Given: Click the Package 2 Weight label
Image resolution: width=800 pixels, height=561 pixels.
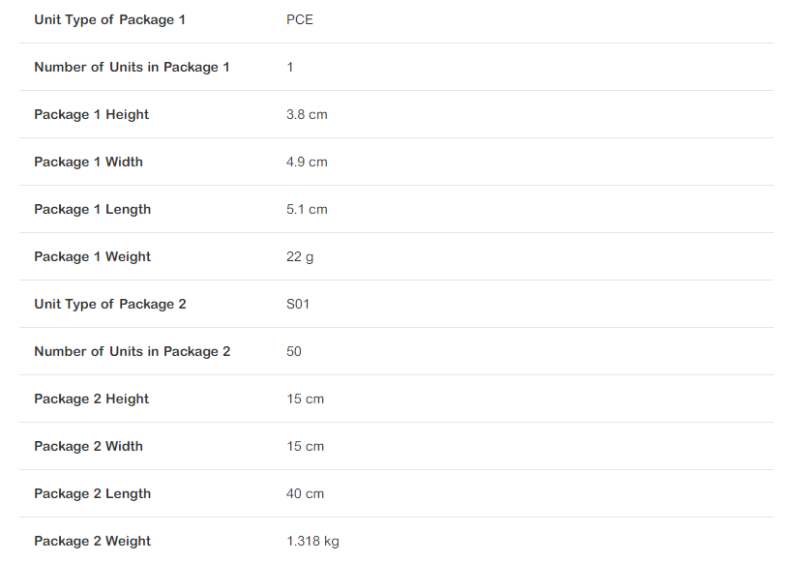Looking at the screenshot, I should point(92,541).
